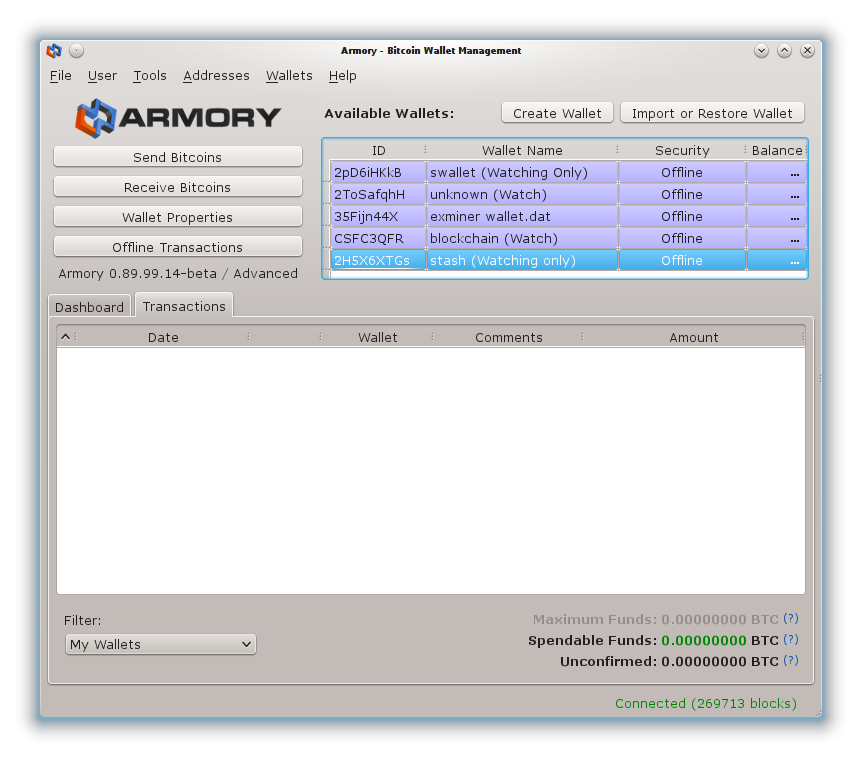Sort wallets by the ID column
Image resolution: width=862 pixels, height=757 pixels.
pyautogui.click(x=378, y=150)
